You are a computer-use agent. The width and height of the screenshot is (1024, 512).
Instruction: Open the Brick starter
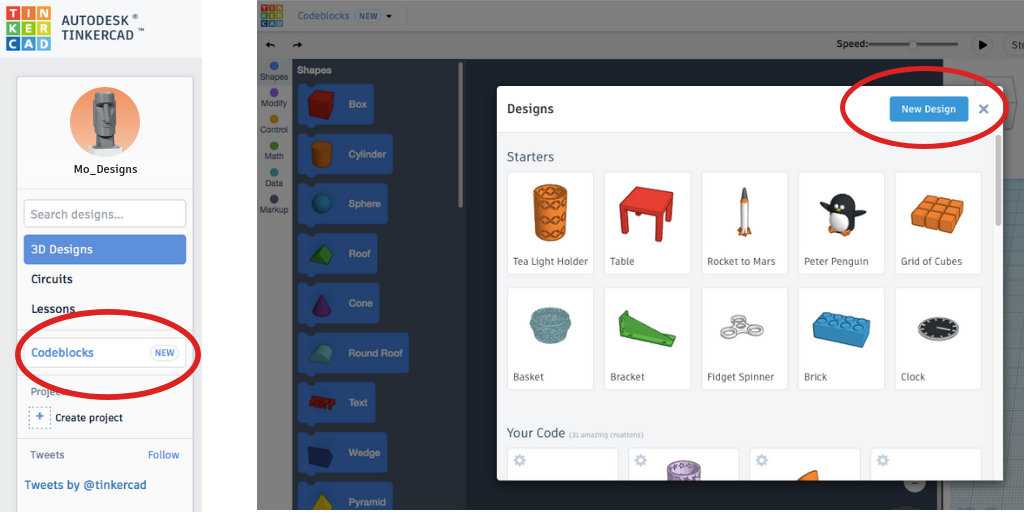[841, 338]
